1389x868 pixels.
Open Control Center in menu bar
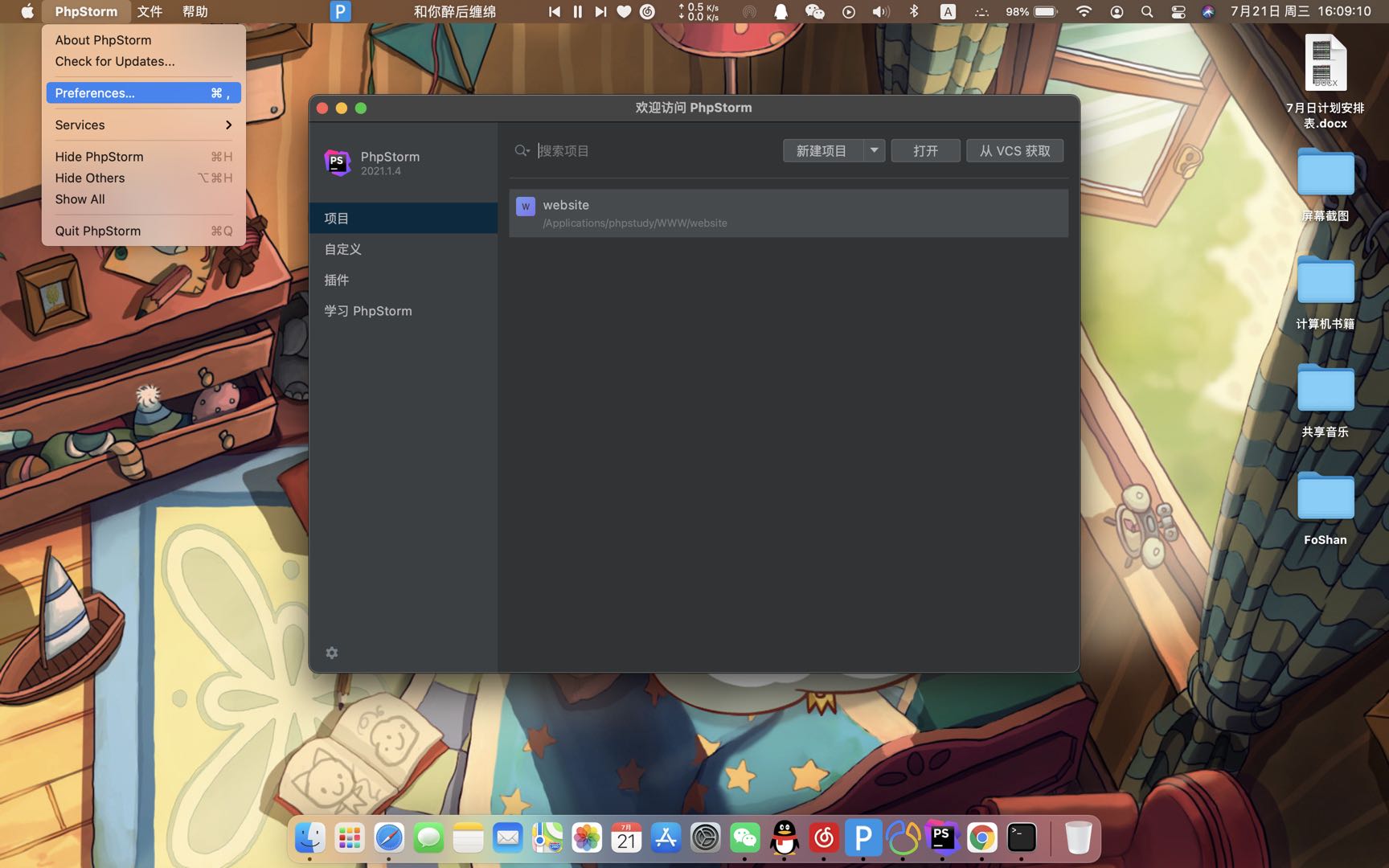click(1178, 11)
